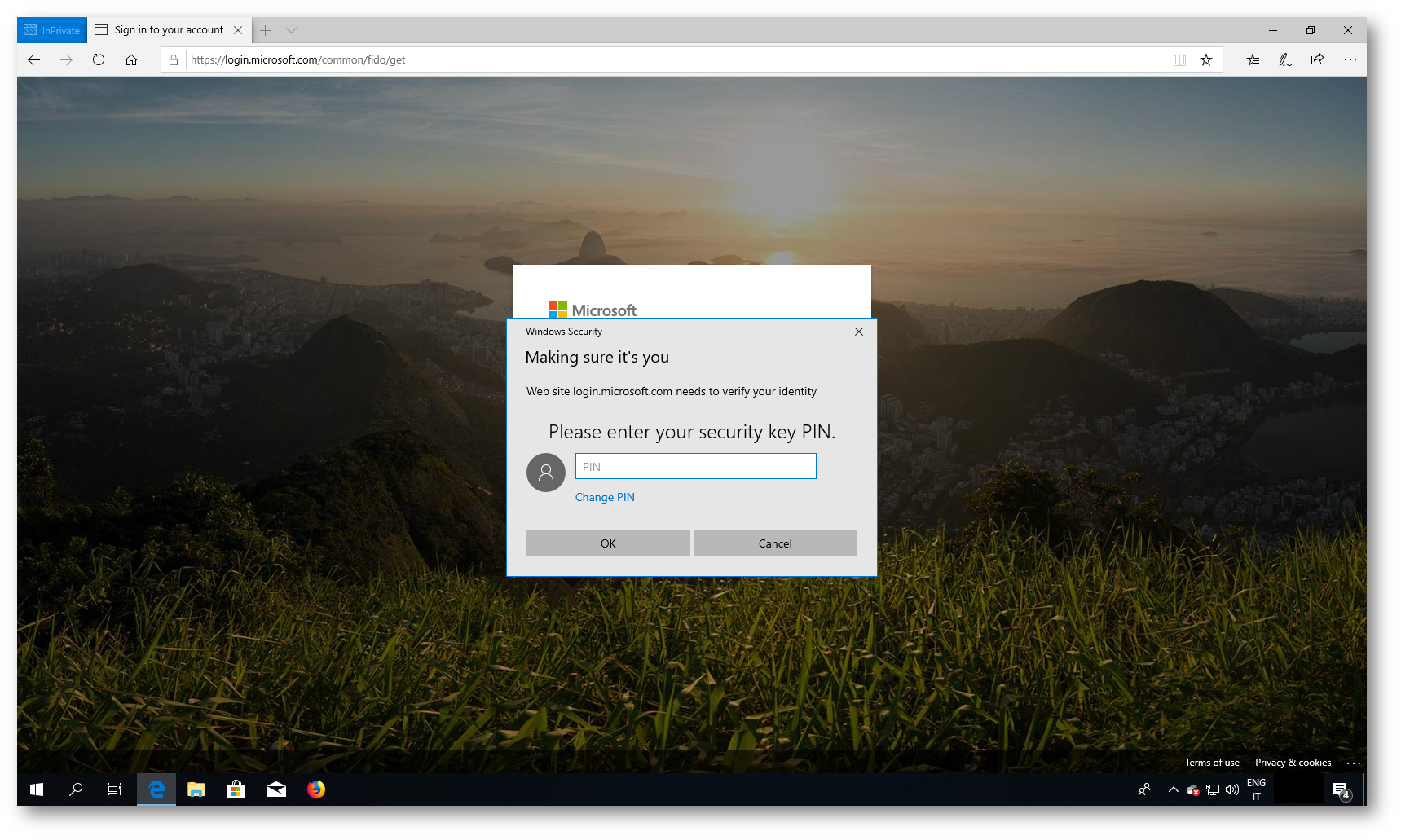The height and width of the screenshot is (840, 1401).
Task: Confirm with the OK button
Action: tap(608, 543)
